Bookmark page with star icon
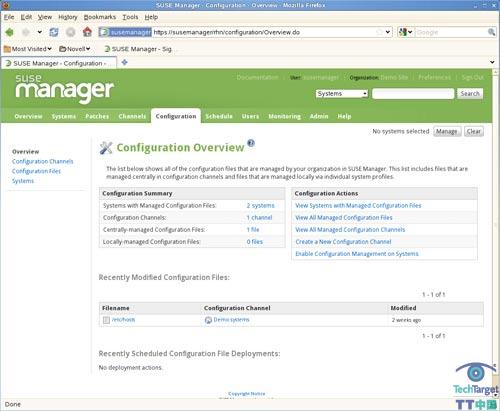 coord(379,32)
